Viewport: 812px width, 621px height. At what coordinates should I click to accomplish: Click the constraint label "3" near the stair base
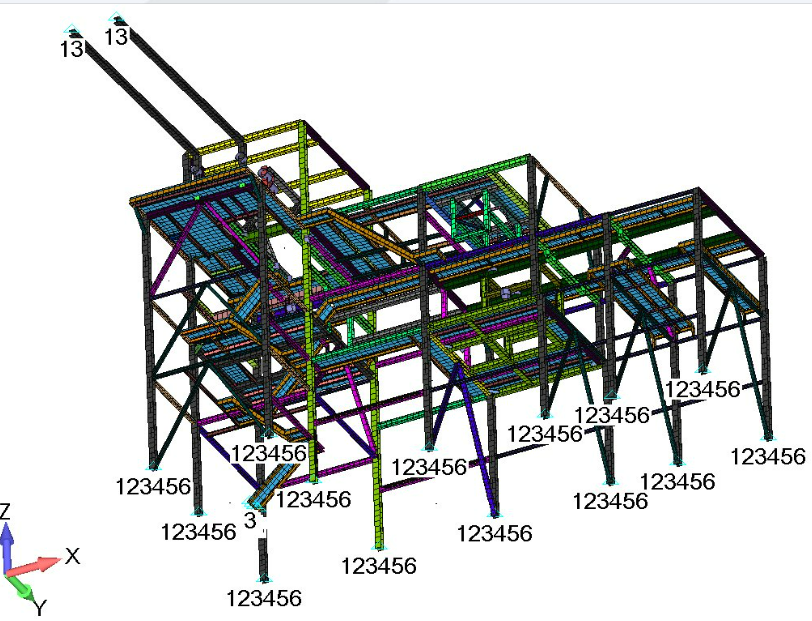point(250,520)
